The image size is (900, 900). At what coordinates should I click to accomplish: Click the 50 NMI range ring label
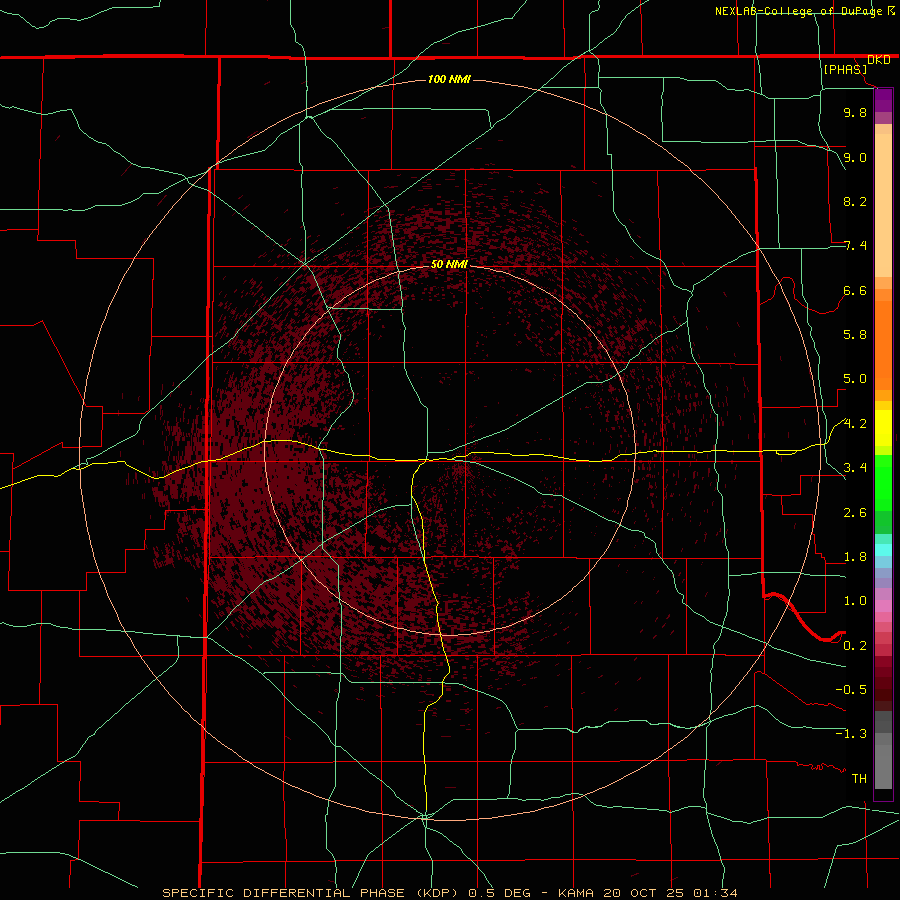[449, 264]
